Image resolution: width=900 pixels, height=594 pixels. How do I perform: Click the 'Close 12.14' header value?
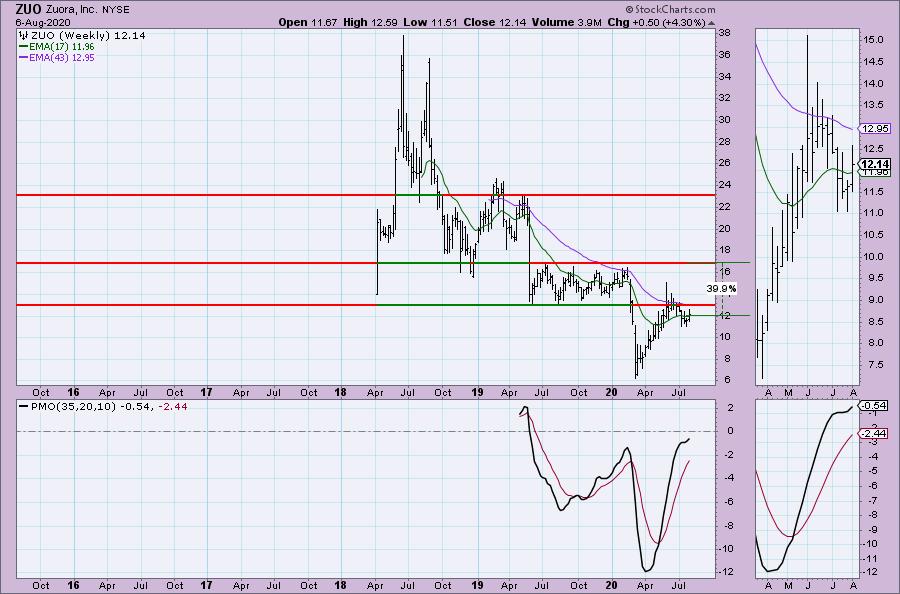pos(494,22)
